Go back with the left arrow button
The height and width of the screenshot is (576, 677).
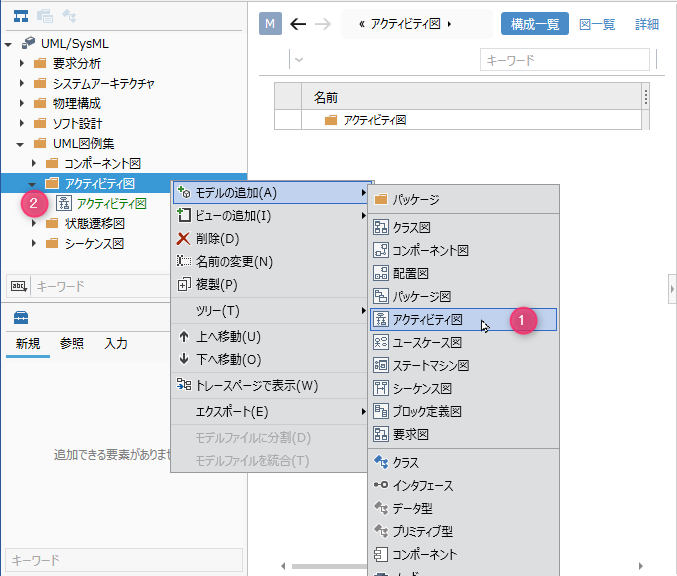point(298,24)
